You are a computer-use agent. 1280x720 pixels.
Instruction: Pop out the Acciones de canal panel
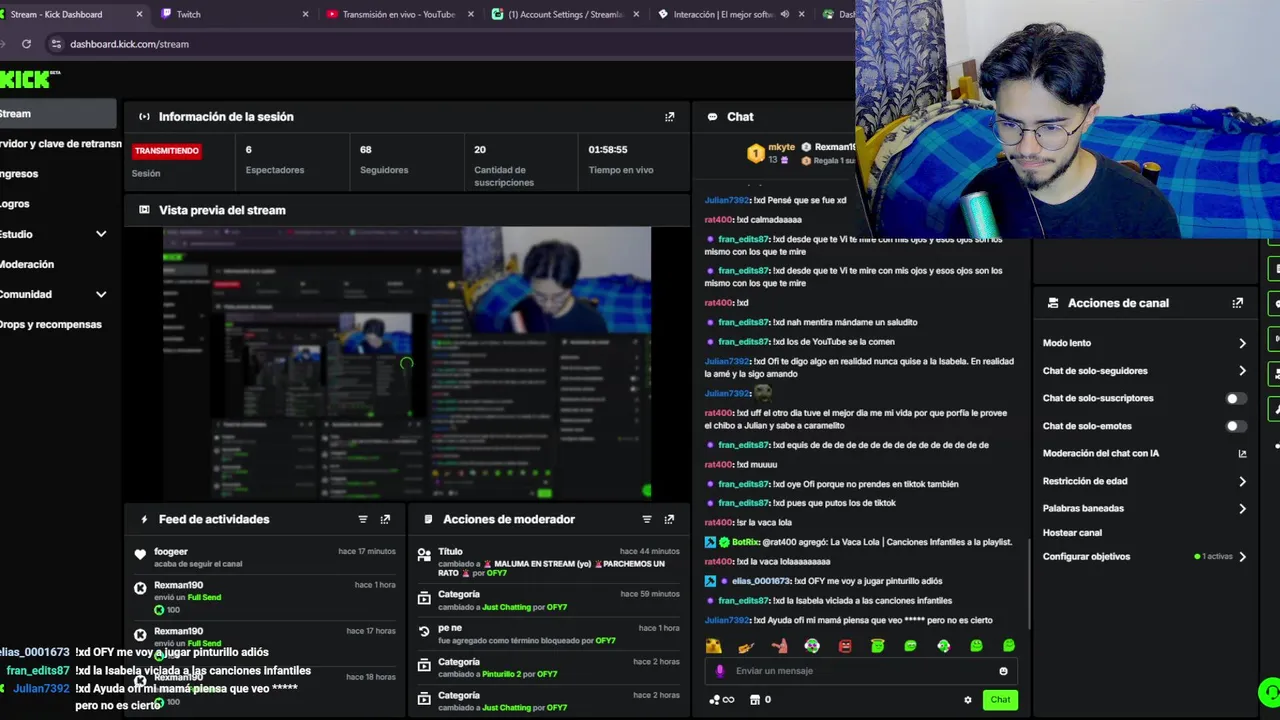(1238, 303)
